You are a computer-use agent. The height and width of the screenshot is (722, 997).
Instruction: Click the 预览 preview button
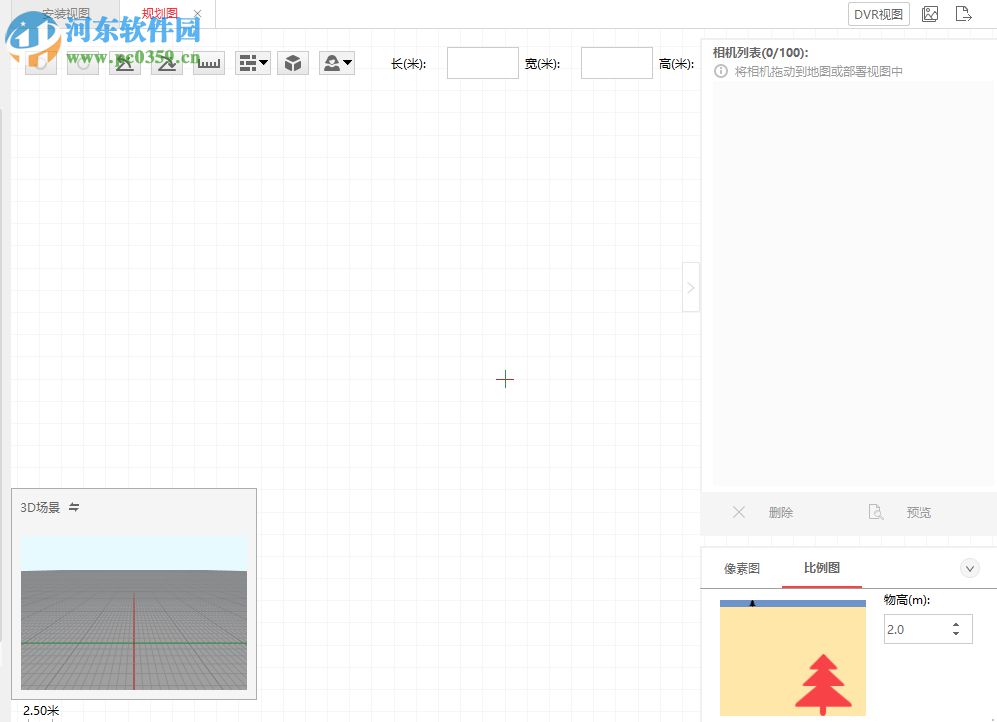tap(918, 512)
